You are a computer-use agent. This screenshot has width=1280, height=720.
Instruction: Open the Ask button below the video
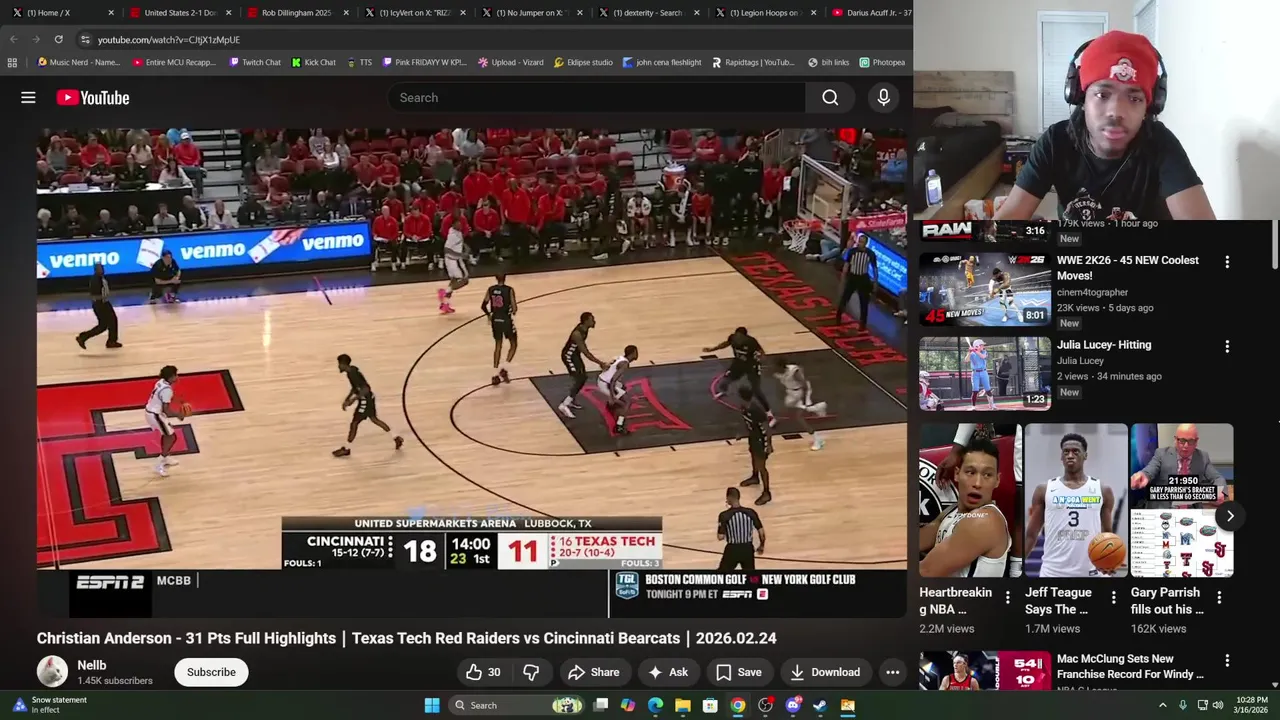coord(668,672)
